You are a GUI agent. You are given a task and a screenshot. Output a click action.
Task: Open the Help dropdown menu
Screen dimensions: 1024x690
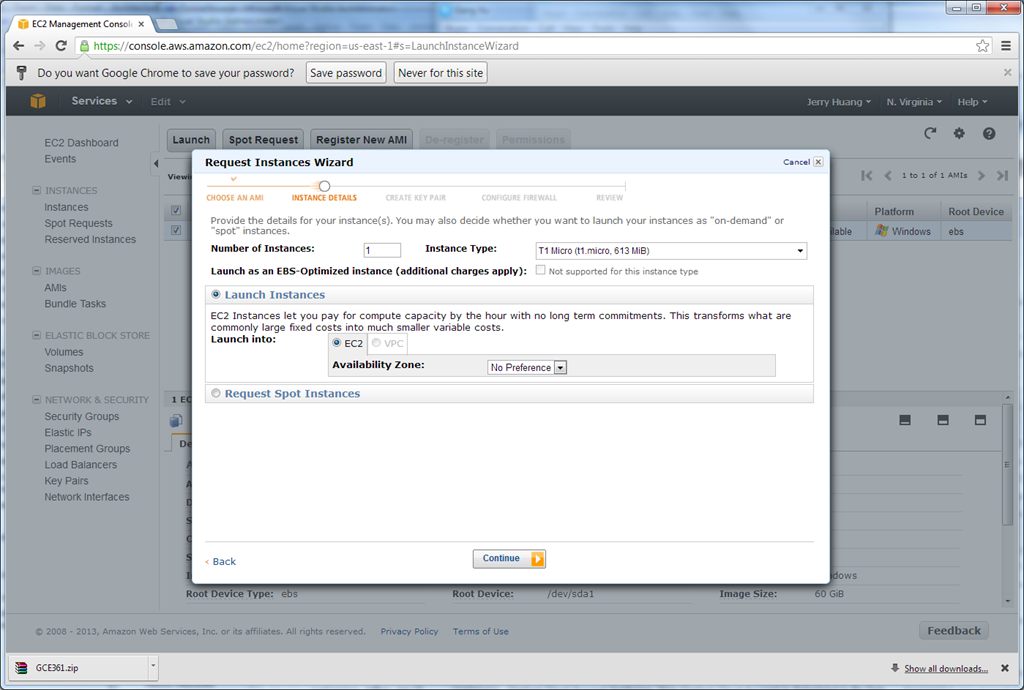coord(972,102)
